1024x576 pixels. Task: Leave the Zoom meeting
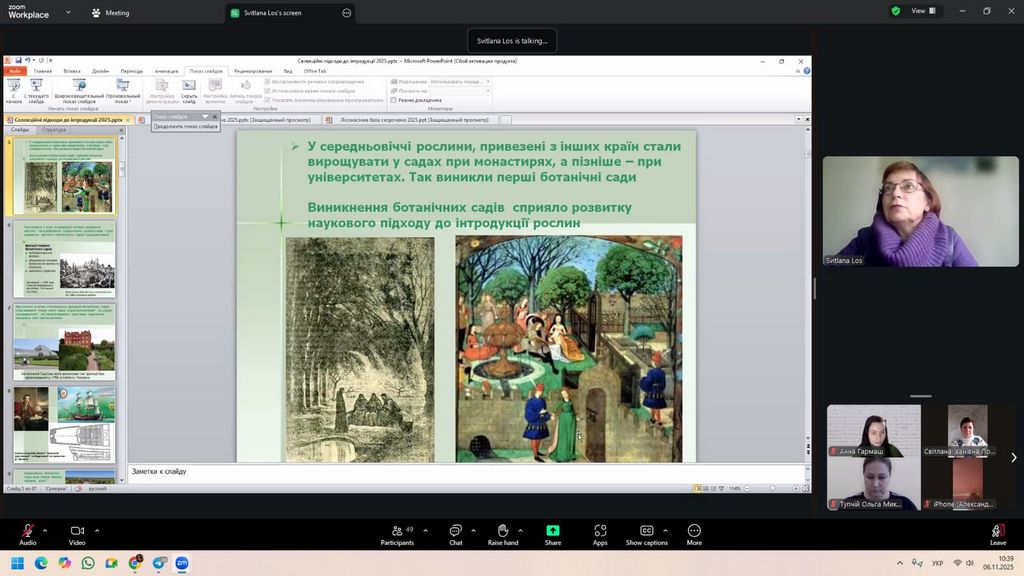(997, 533)
